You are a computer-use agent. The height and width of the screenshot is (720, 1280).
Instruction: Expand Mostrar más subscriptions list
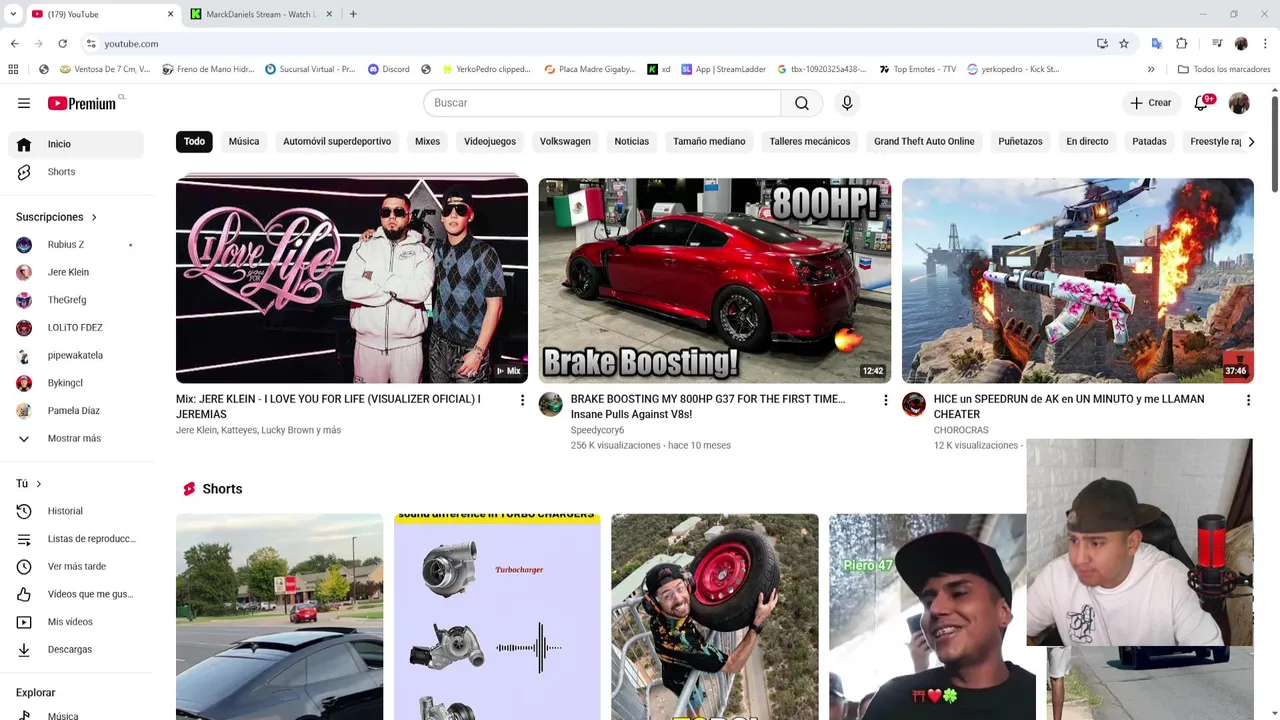[x=76, y=439]
